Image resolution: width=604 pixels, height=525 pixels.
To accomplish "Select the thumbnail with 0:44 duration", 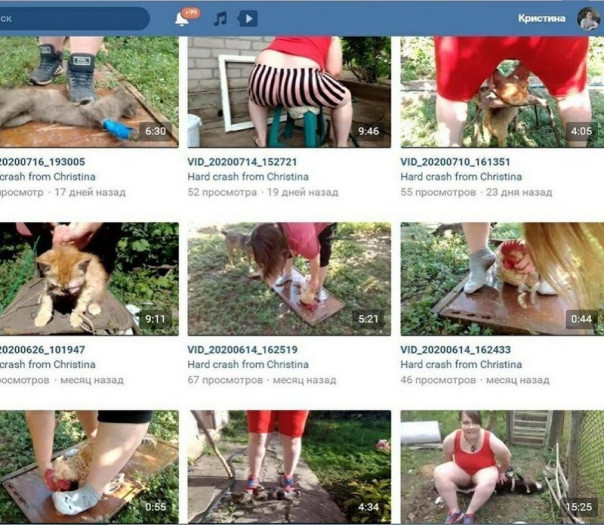I will tap(502, 279).
